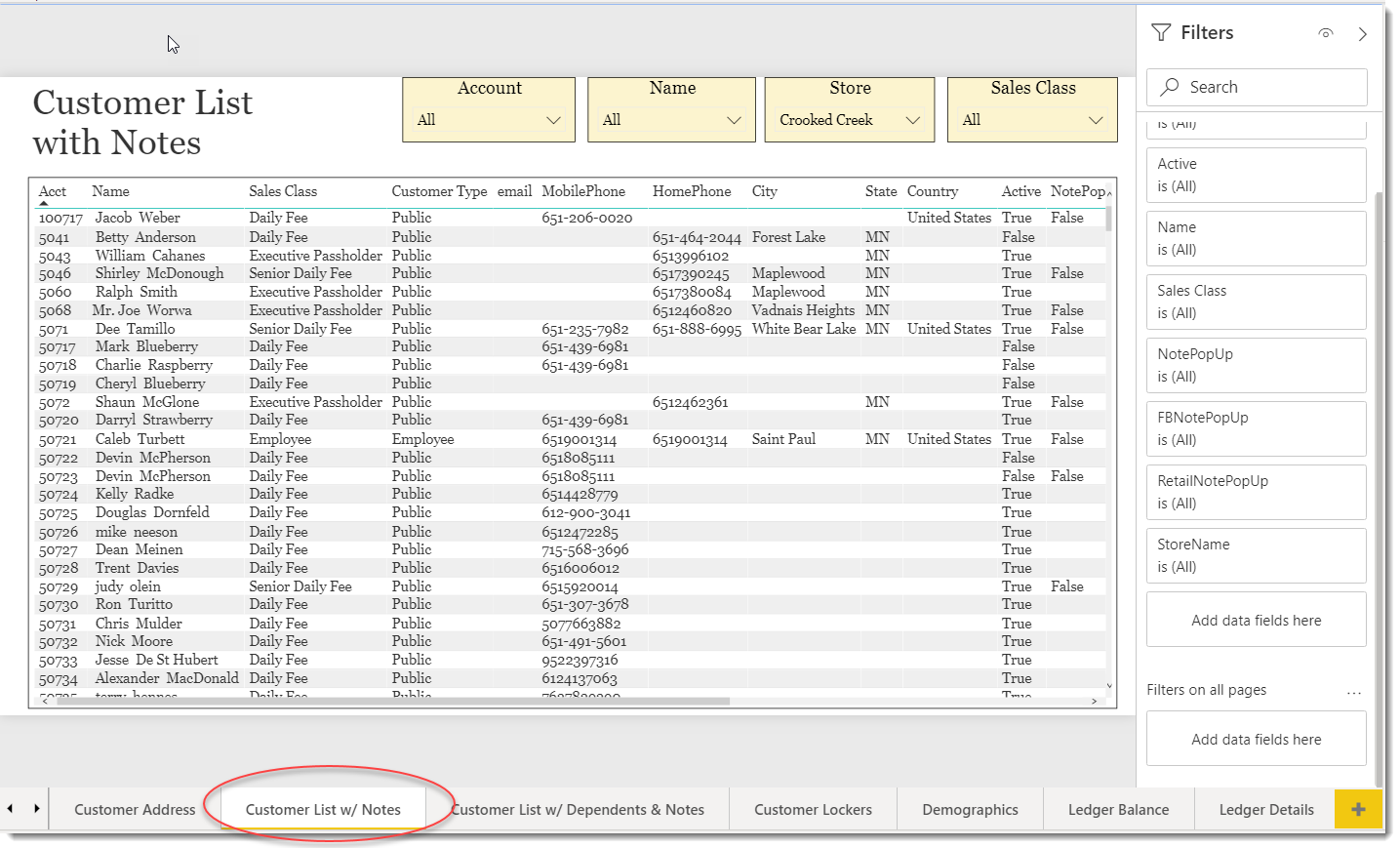The height and width of the screenshot is (848, 1400).
Task: Click the table scroll-right arrow
Action: (1095, 701)
